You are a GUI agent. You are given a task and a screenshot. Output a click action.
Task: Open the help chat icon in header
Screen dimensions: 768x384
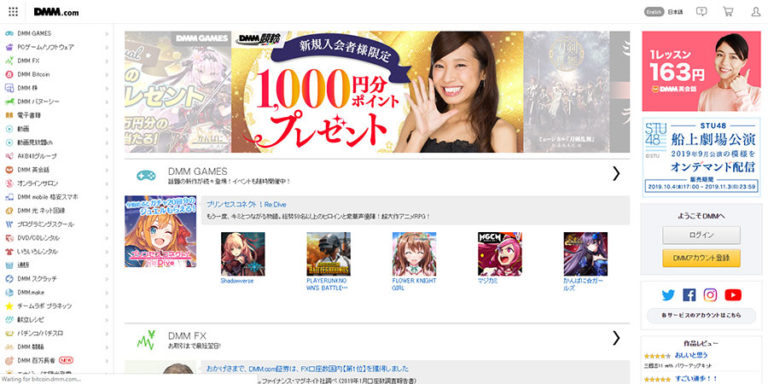pyautogui.click(x=701, y=12)
